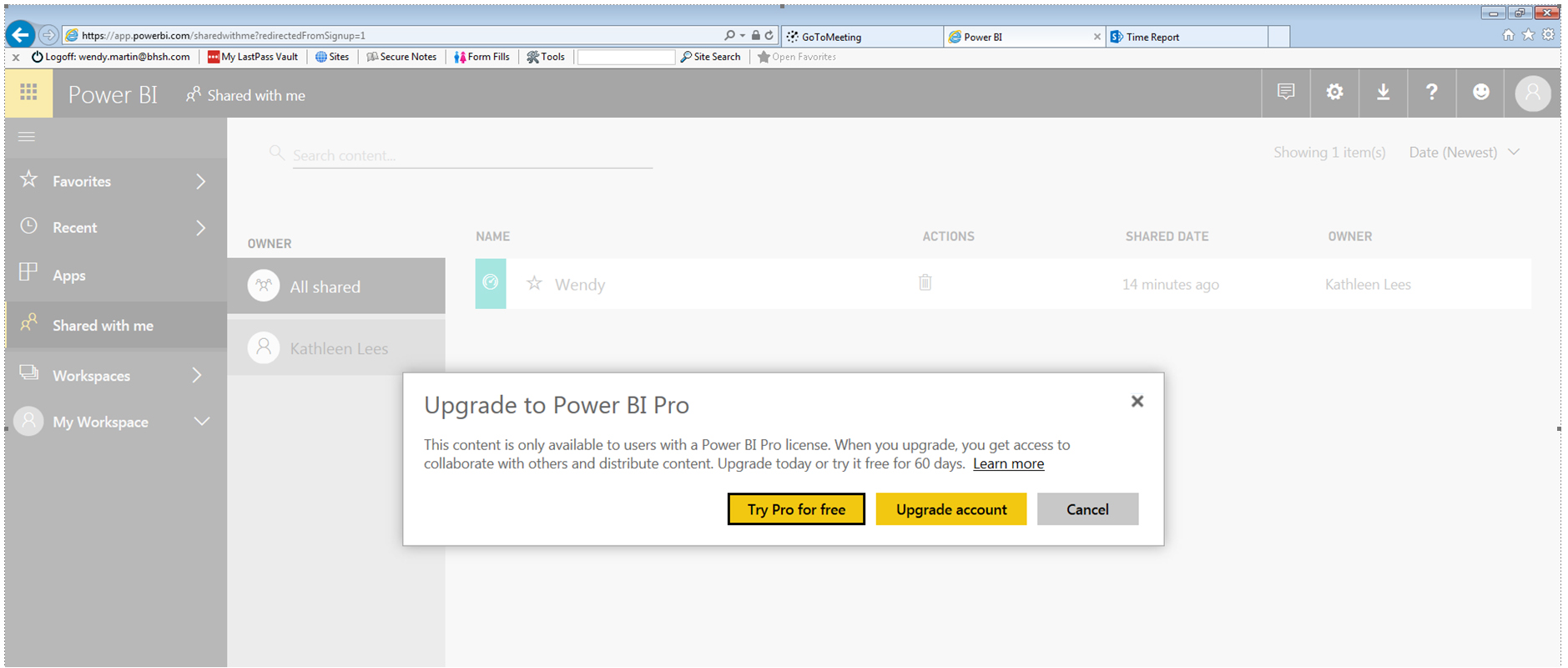Open the Power BI app launcher grid
Image resolution: width=1568 pixels, height=668 pixels.
point(28,93)
